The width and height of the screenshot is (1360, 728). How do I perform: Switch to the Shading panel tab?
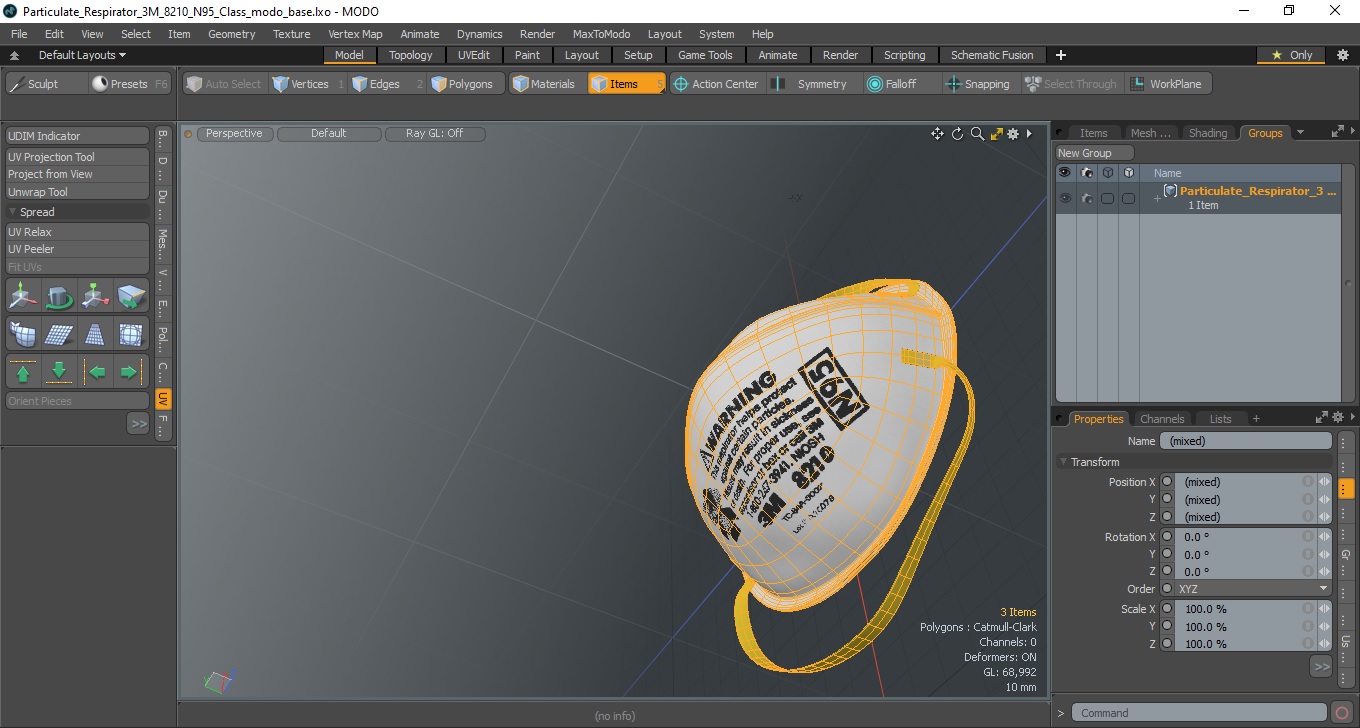(1208, 132)
